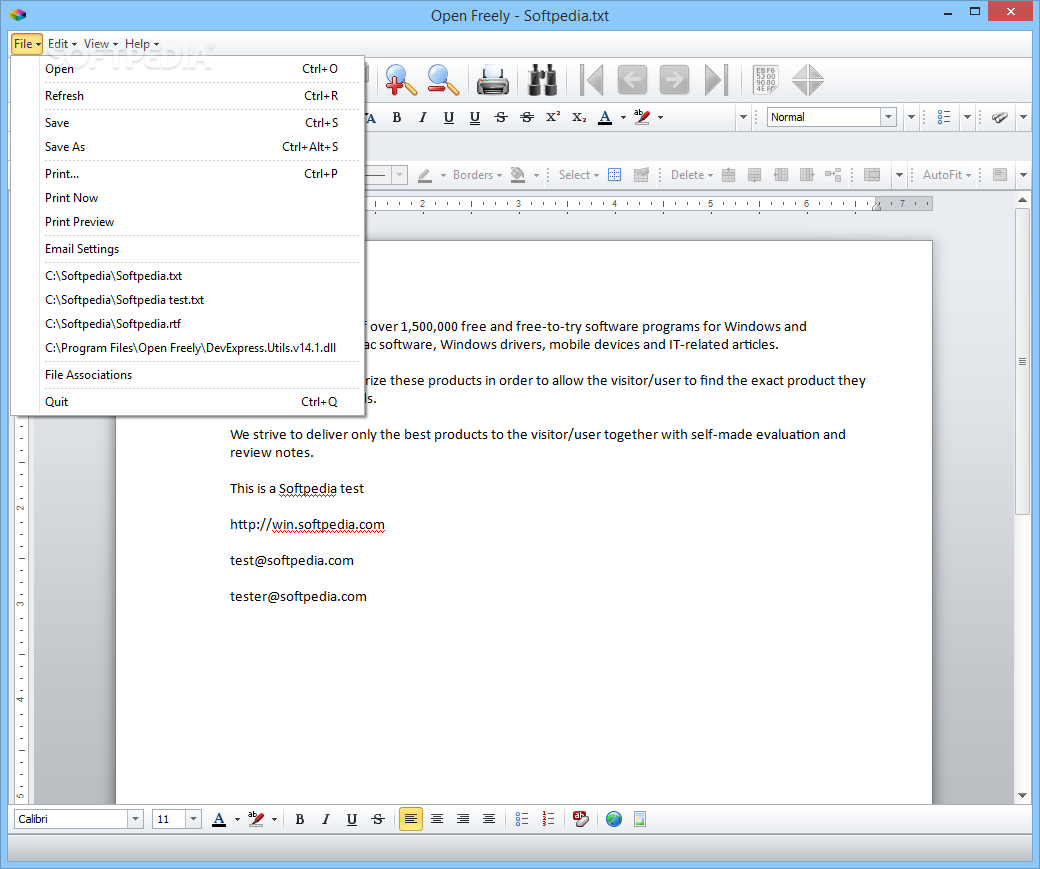Image resolution: width=1040 pixels, height=869 pixels.
Task: Expand the table Delete dropdown
Action: [692, 175]
